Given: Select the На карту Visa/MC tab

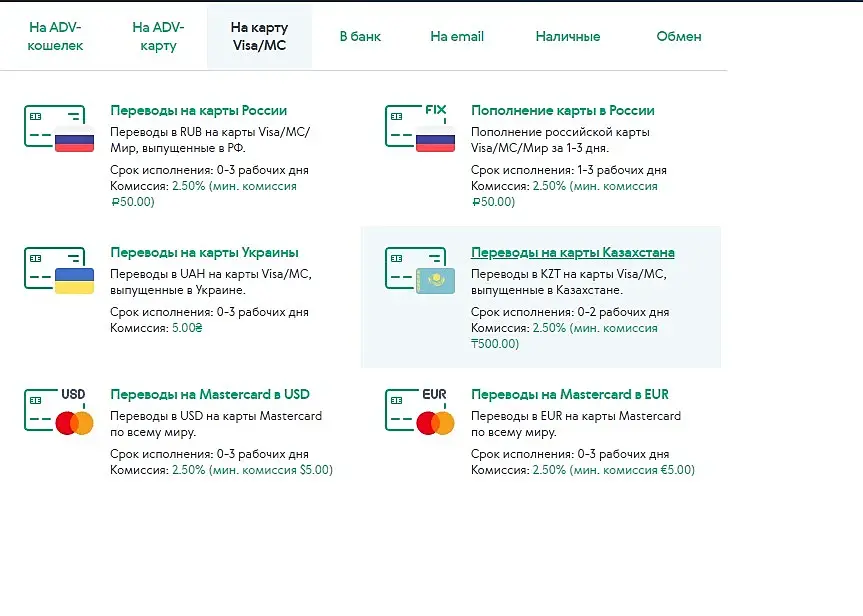Looking at the screenshot, I should click(259, 36).
